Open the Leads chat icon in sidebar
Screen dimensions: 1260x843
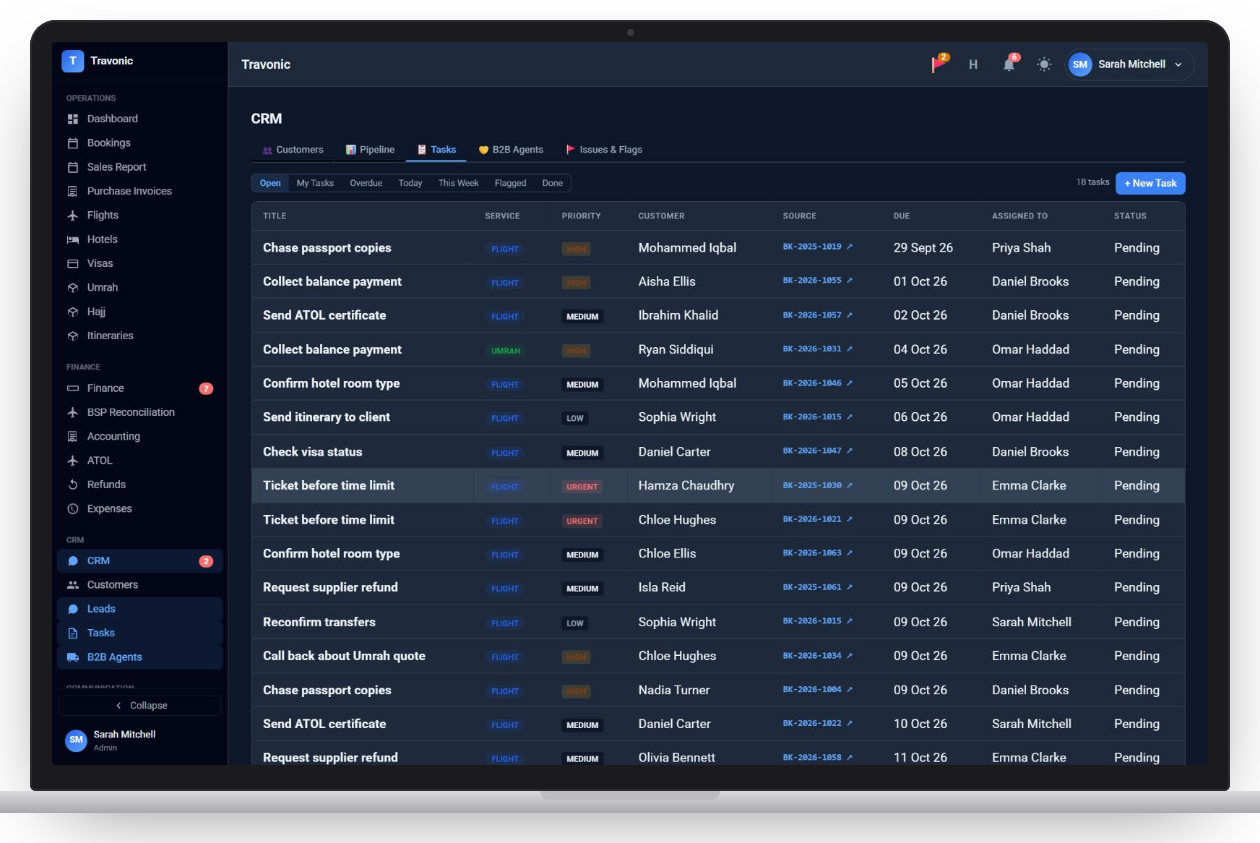pos(73,609)
